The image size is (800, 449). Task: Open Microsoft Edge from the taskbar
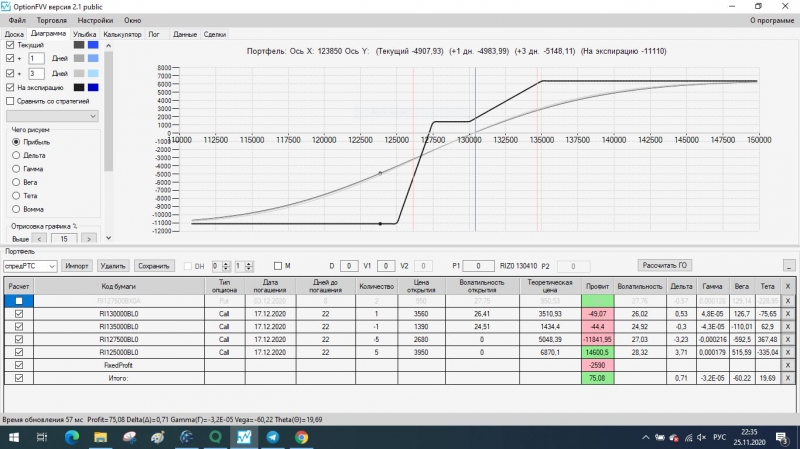pyautogui.click(x=72, y=437)
